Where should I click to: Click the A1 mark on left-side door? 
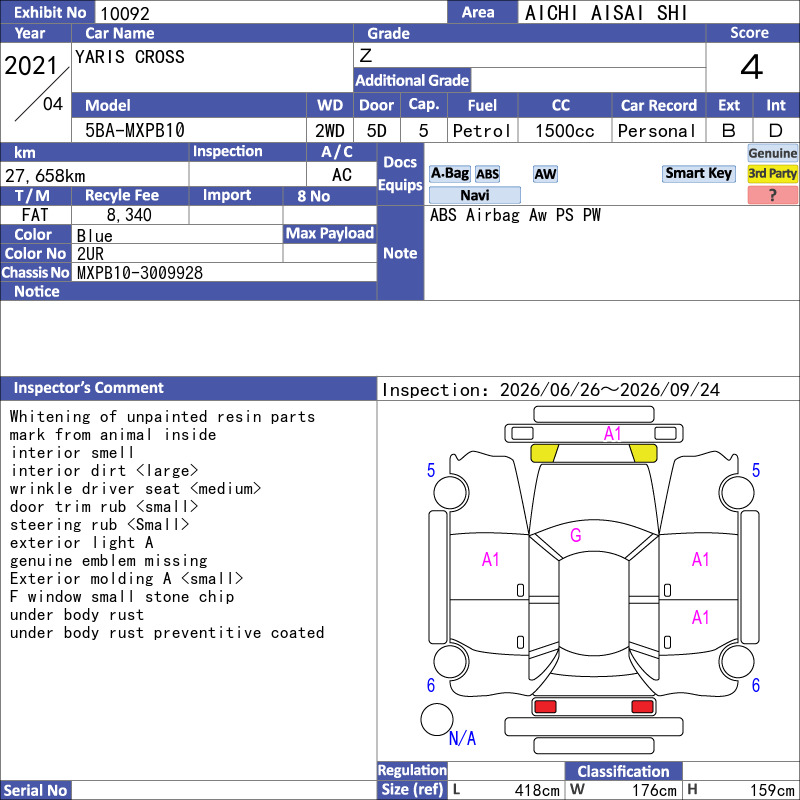490,560
